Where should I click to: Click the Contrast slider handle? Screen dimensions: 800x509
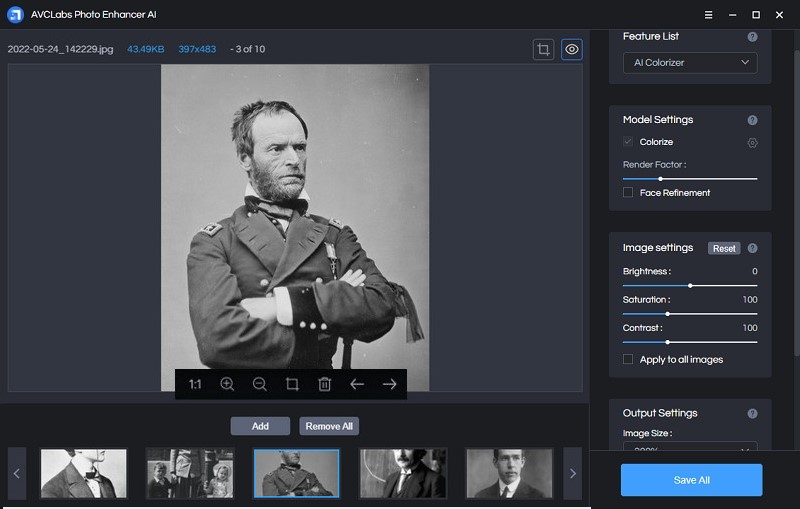click(x=667, y=342)
